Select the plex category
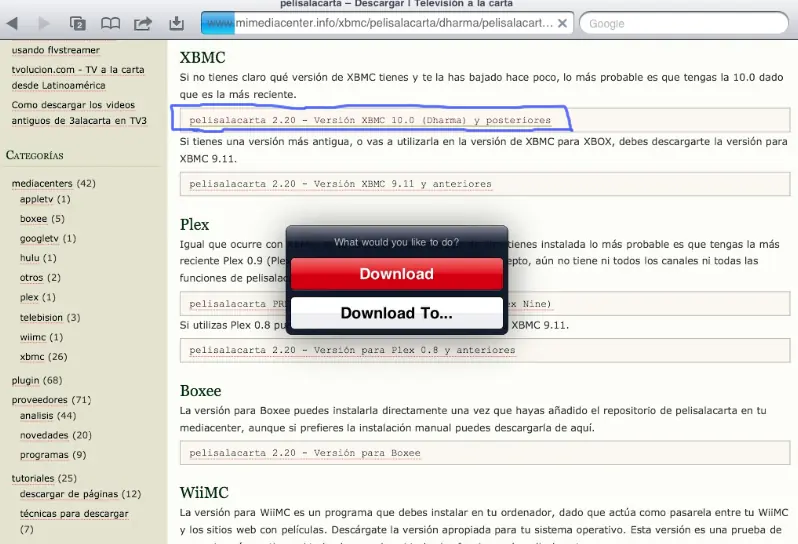The image size is (798, 544). [x=29, y=297]
